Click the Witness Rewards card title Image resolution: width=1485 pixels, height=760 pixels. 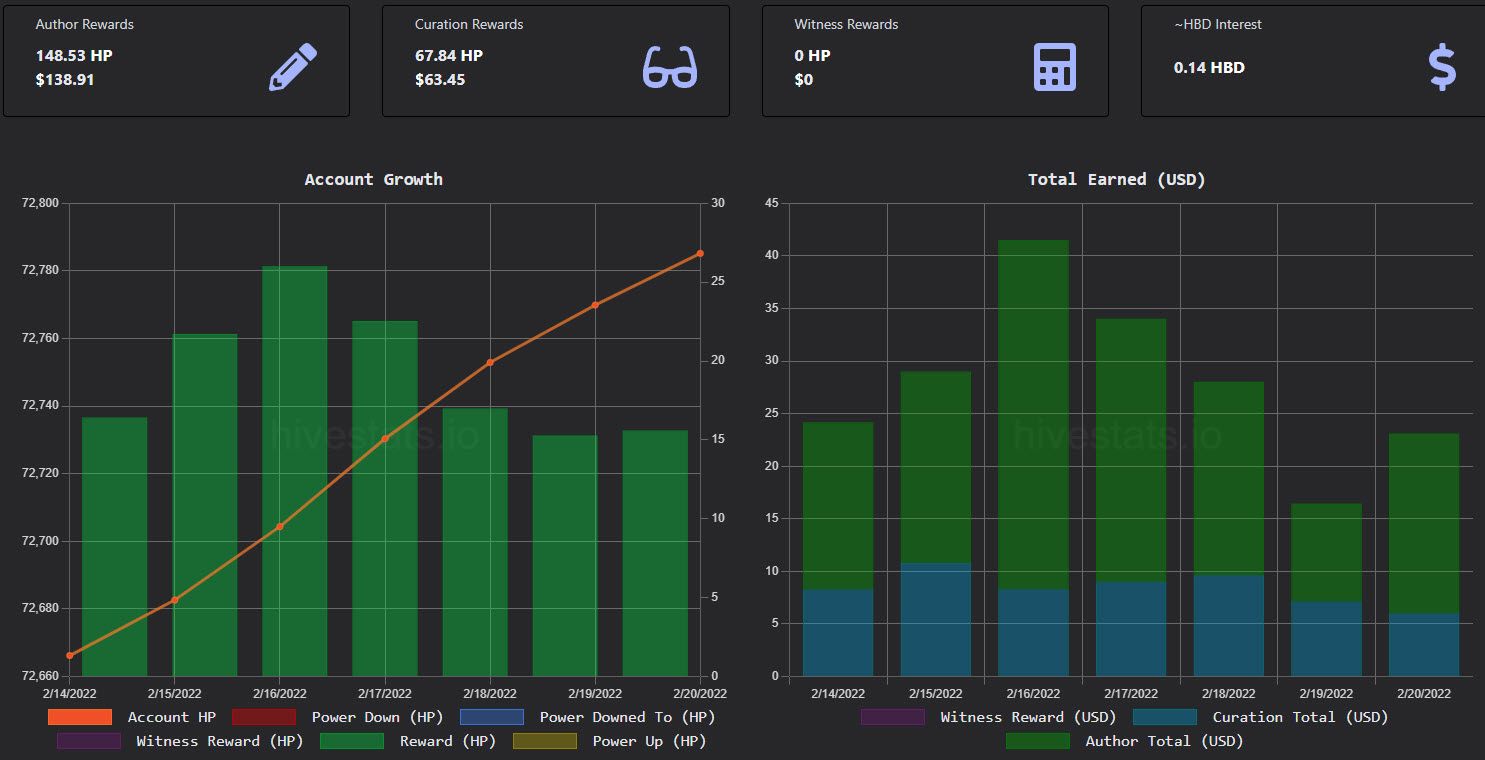[846, 24]
